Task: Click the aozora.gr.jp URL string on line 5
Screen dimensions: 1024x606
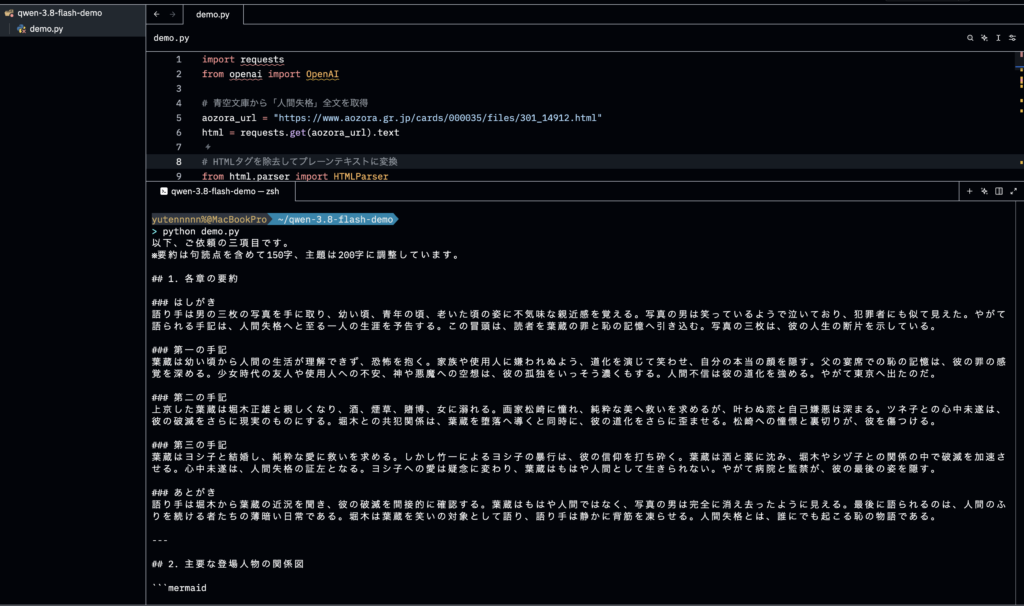Action: coord(438,118)
